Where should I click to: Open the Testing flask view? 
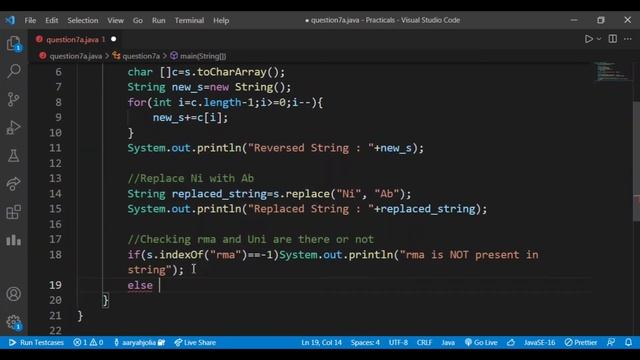[x=13, y=156]
